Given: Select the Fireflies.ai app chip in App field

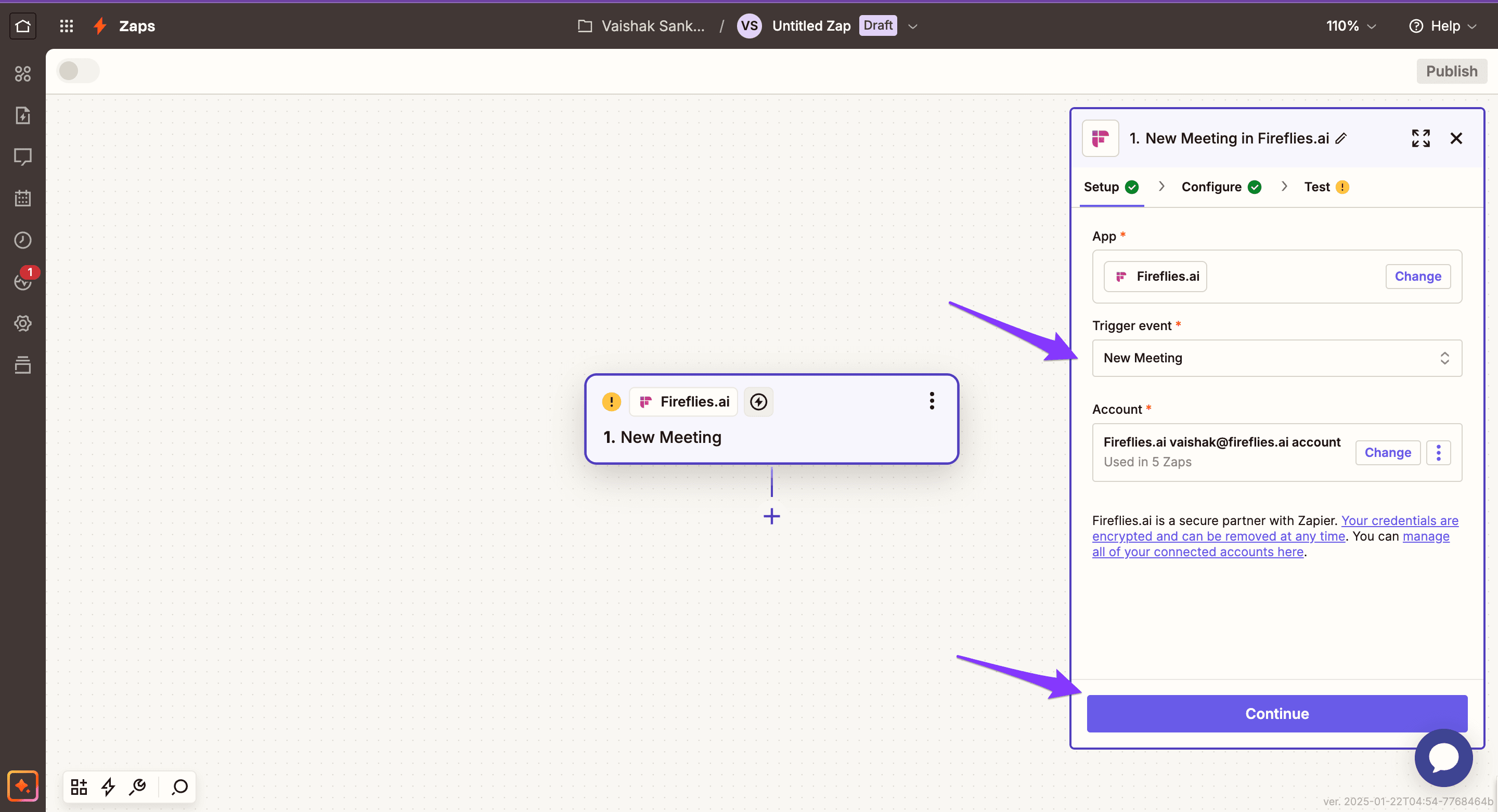Looking at the screenshot, I should [x=1155, y=276].
